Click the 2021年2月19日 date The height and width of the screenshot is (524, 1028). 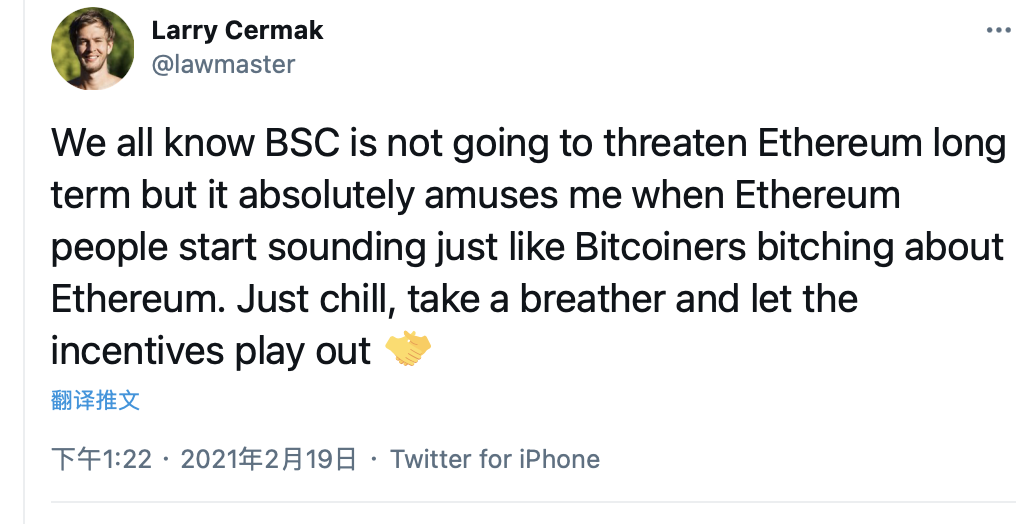[x=269, y=459]
